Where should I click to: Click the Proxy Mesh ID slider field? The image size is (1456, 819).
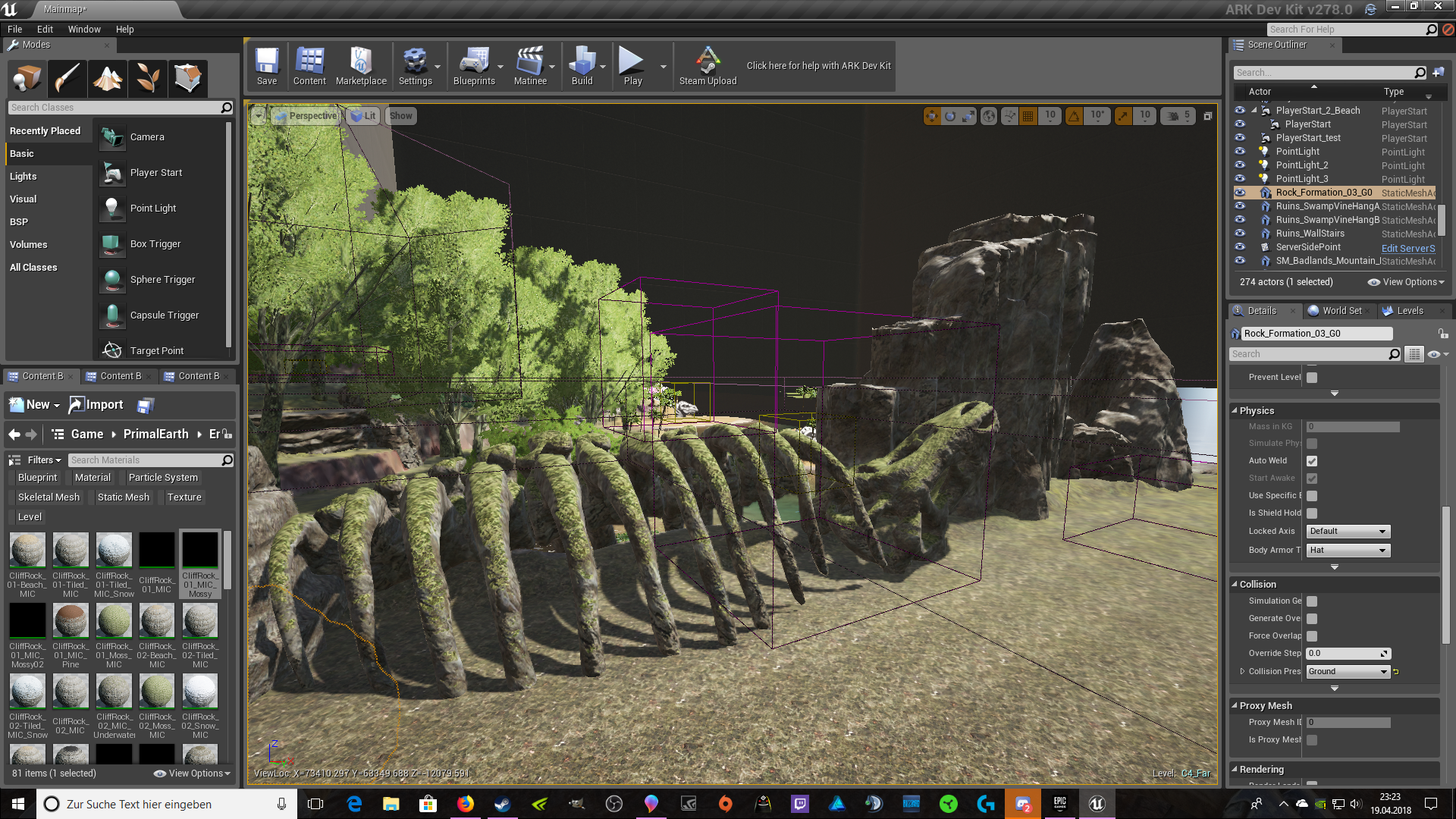[1348, 723]
